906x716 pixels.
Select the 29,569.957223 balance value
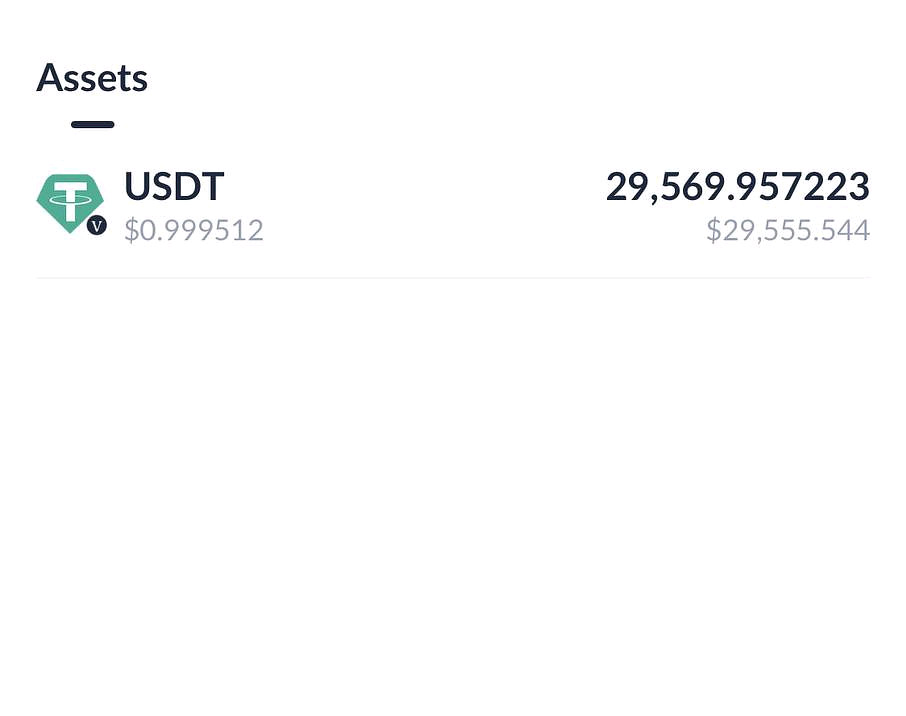[x=738, y=187]
